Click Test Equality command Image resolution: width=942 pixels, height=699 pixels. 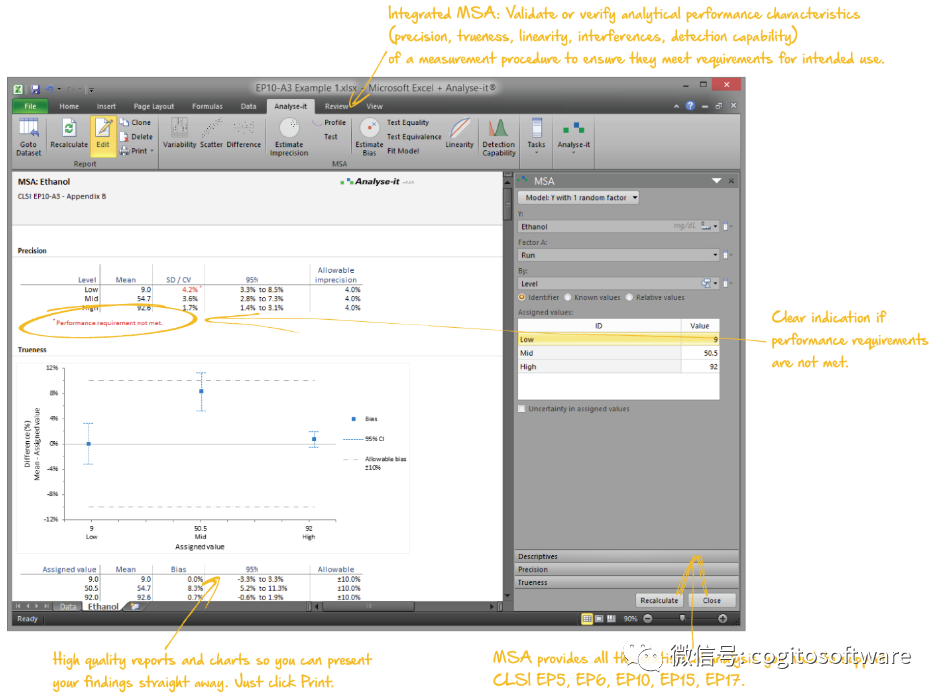[x=408, y=123]
